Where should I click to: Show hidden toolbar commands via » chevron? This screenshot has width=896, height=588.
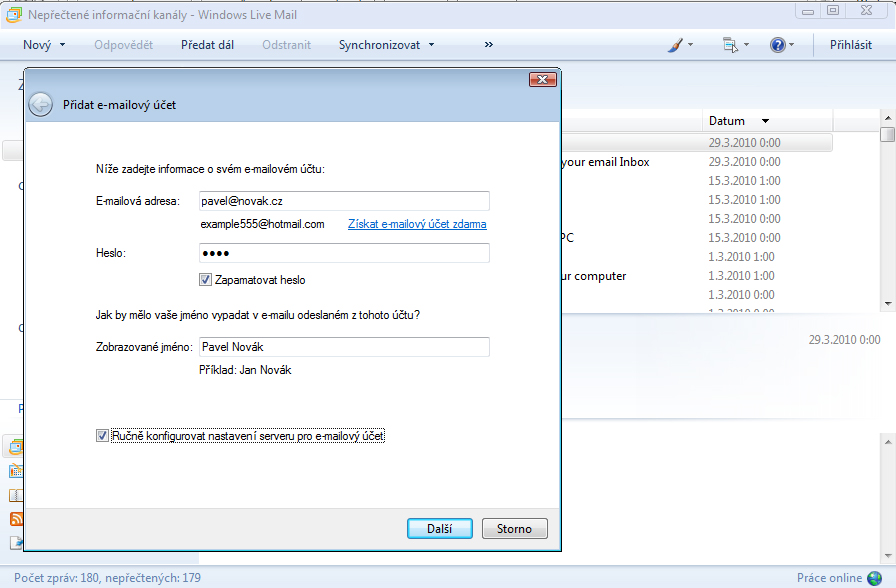click(489, 45)
